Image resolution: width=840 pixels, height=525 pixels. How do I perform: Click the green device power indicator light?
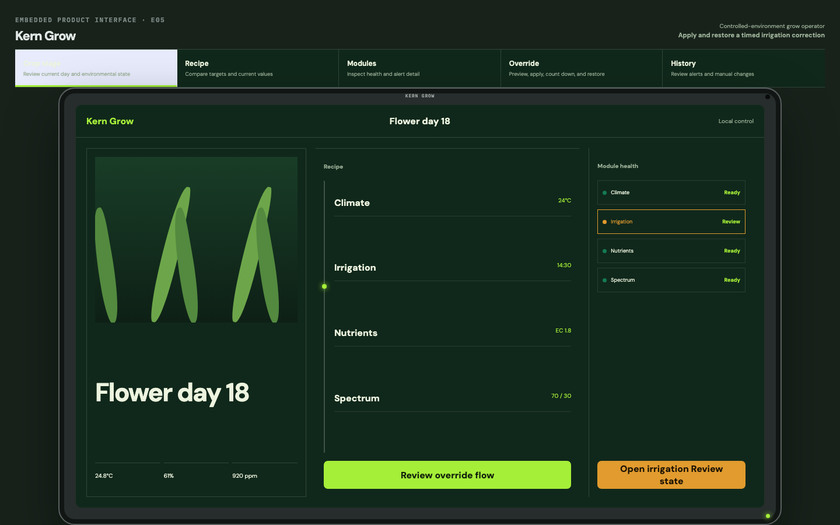pyautogui.click(x=768, y=516)
